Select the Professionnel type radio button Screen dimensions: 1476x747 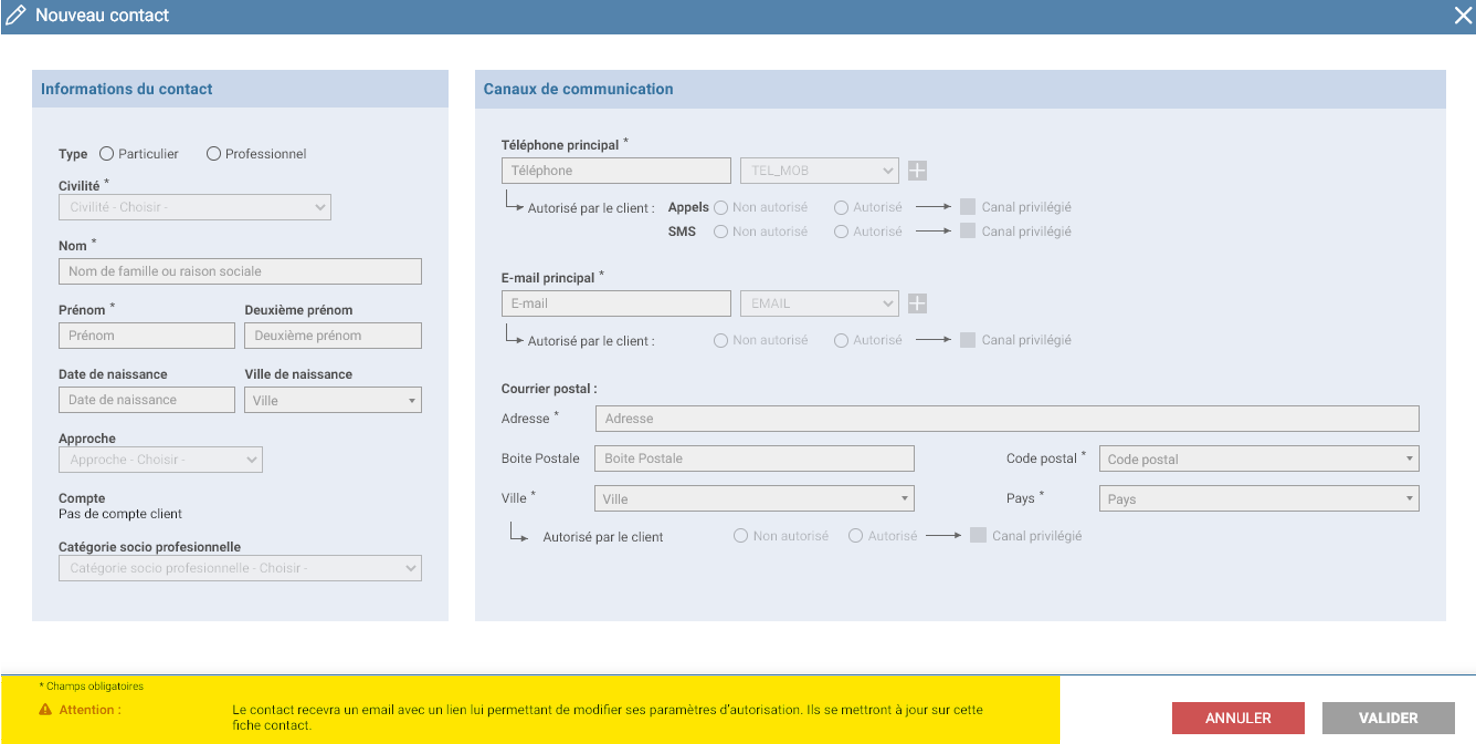click(213, 154)
